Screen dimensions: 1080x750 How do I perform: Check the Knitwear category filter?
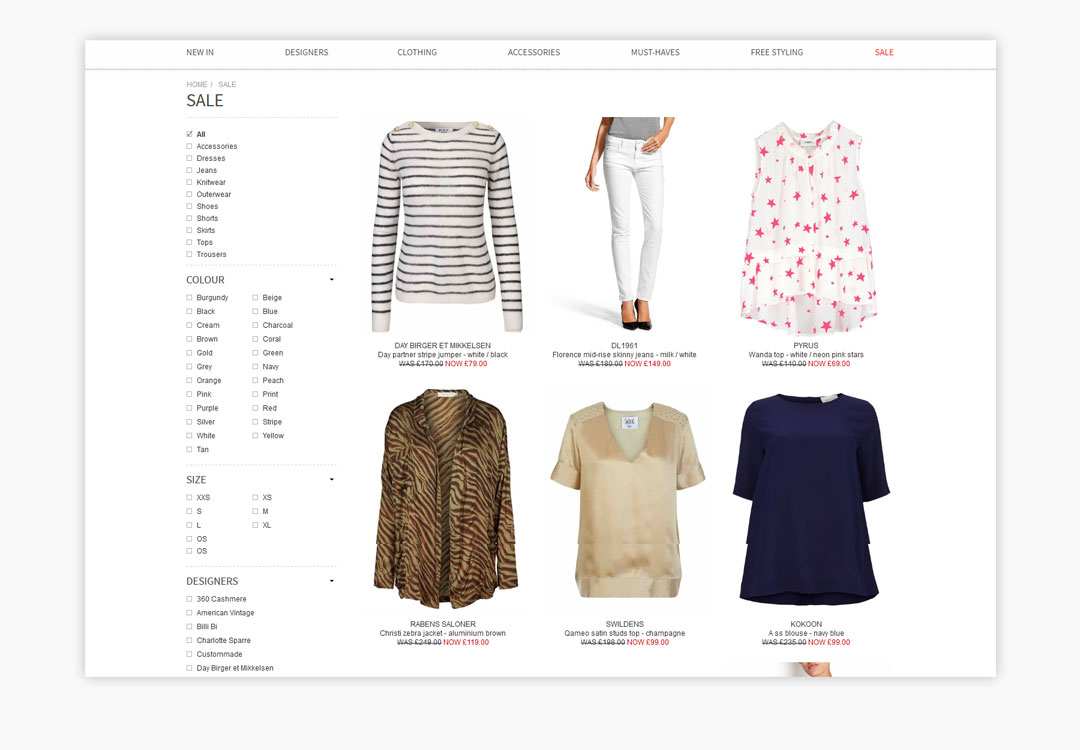[x=189, y=183]
